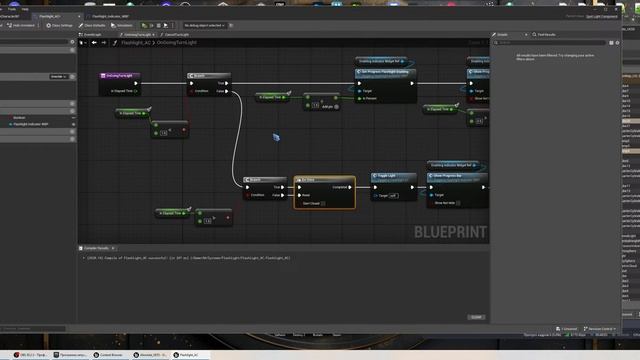Image resolution: width=640 pixels, height=360 pixels.
Task: Click the OnGoingTurnLight breadcrumb
Action: (x=177, y=42)
